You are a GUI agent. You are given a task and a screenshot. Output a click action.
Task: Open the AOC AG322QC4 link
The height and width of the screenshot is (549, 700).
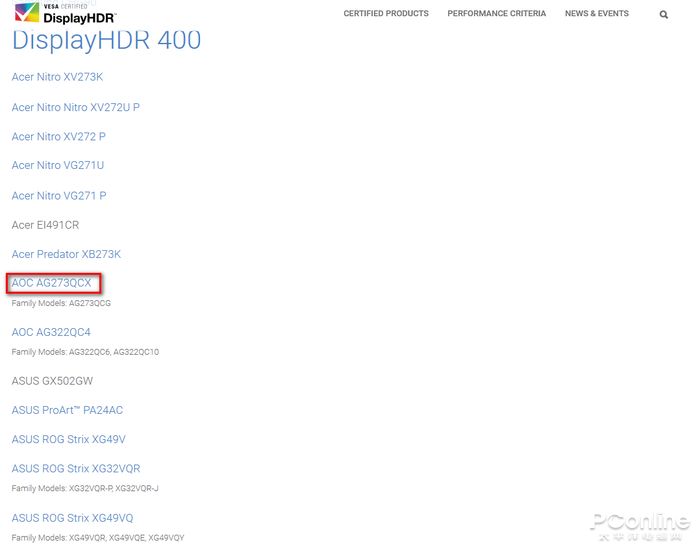point(51,332)
